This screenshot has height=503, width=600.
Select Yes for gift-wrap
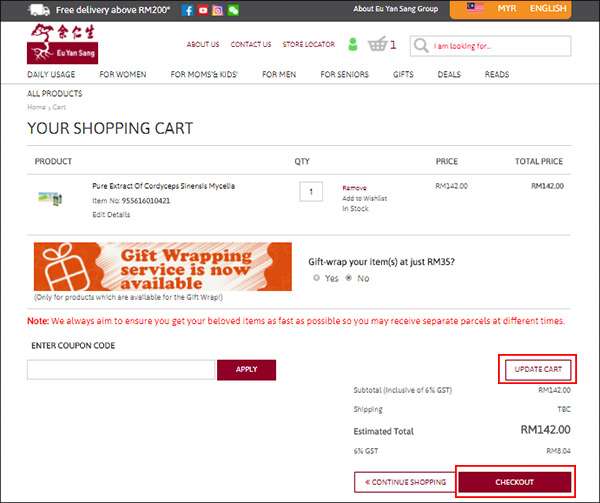tap(316, 278)
